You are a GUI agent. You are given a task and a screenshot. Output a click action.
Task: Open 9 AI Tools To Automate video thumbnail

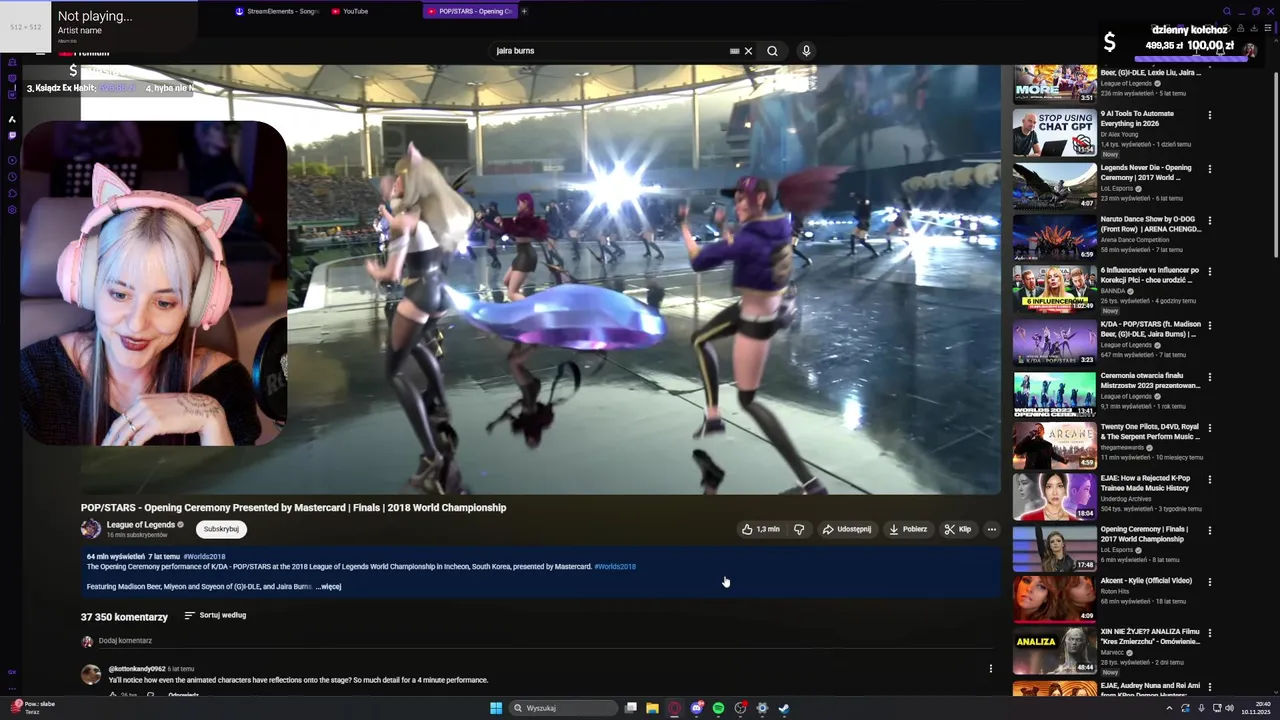(x=1055, y=133)
